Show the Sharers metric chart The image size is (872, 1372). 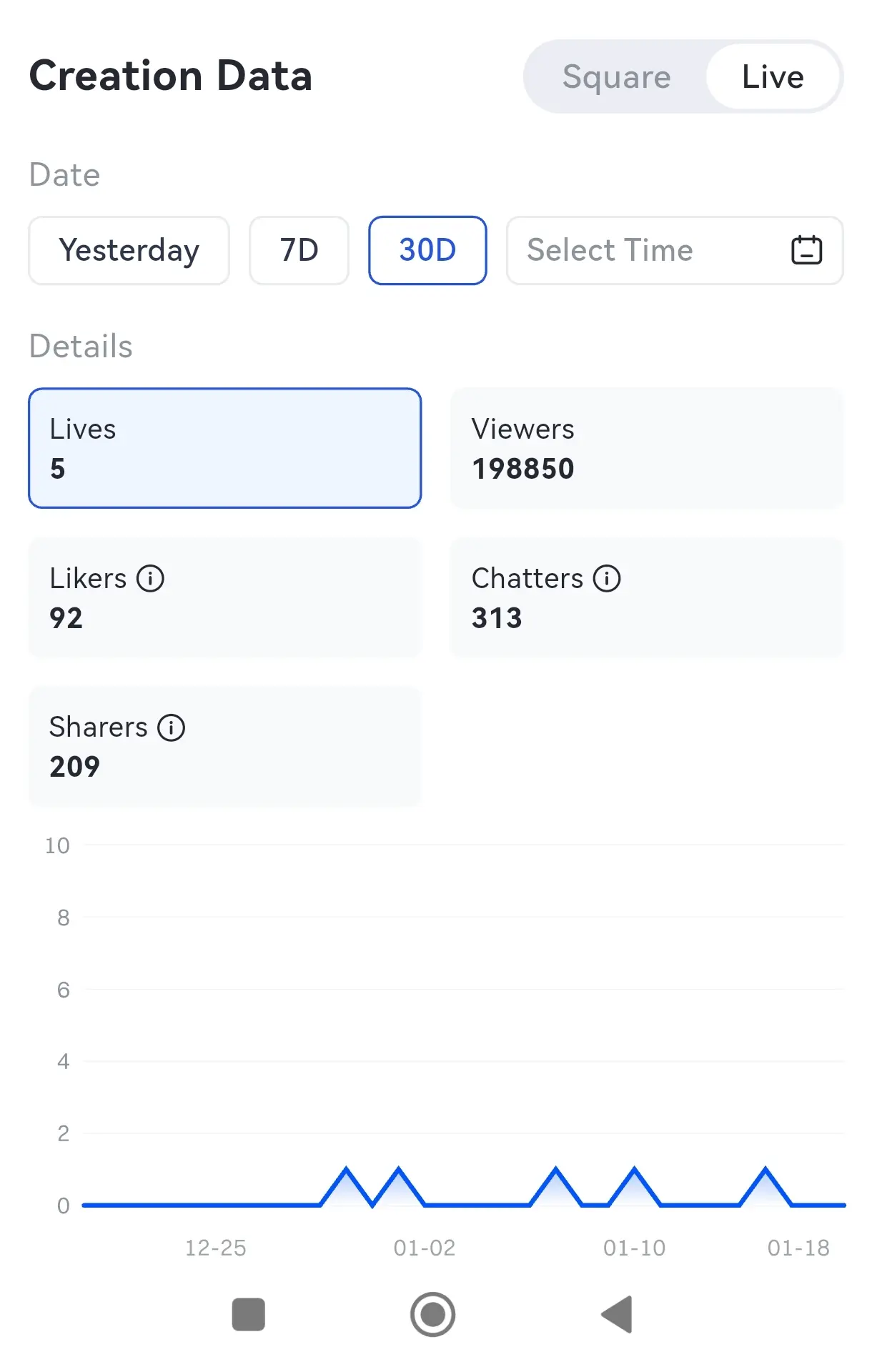(224, 746)
